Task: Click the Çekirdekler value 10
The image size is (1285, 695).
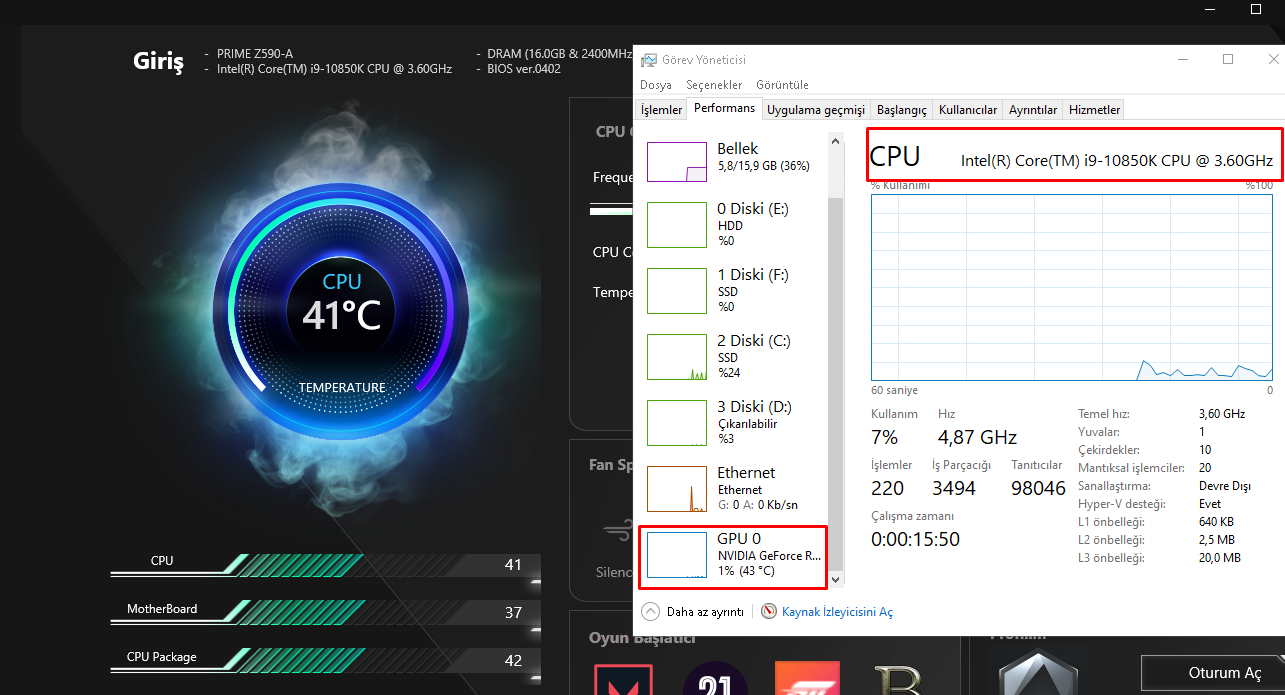Action: tap(1205, 449)
